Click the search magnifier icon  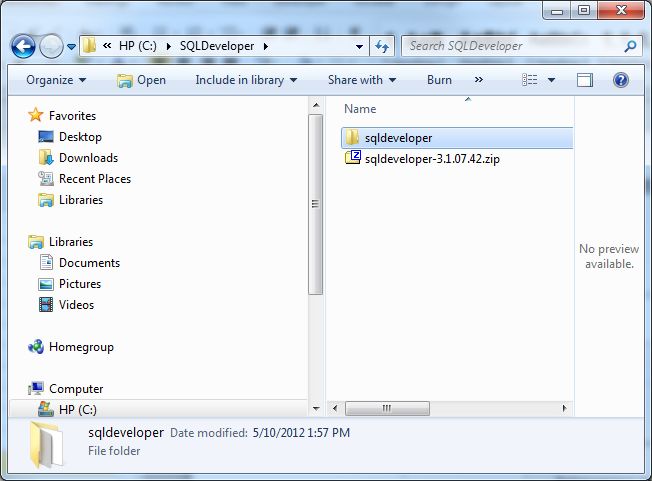(630, 46)
